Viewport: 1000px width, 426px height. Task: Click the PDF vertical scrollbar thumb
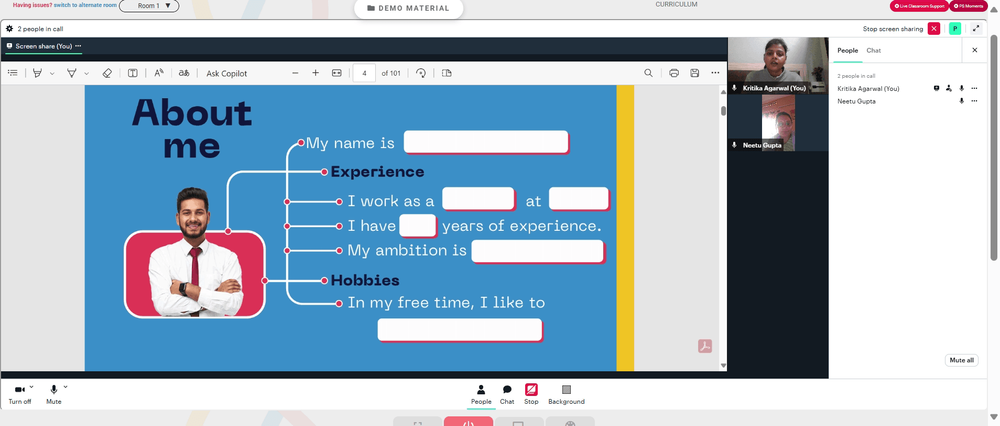723,110
